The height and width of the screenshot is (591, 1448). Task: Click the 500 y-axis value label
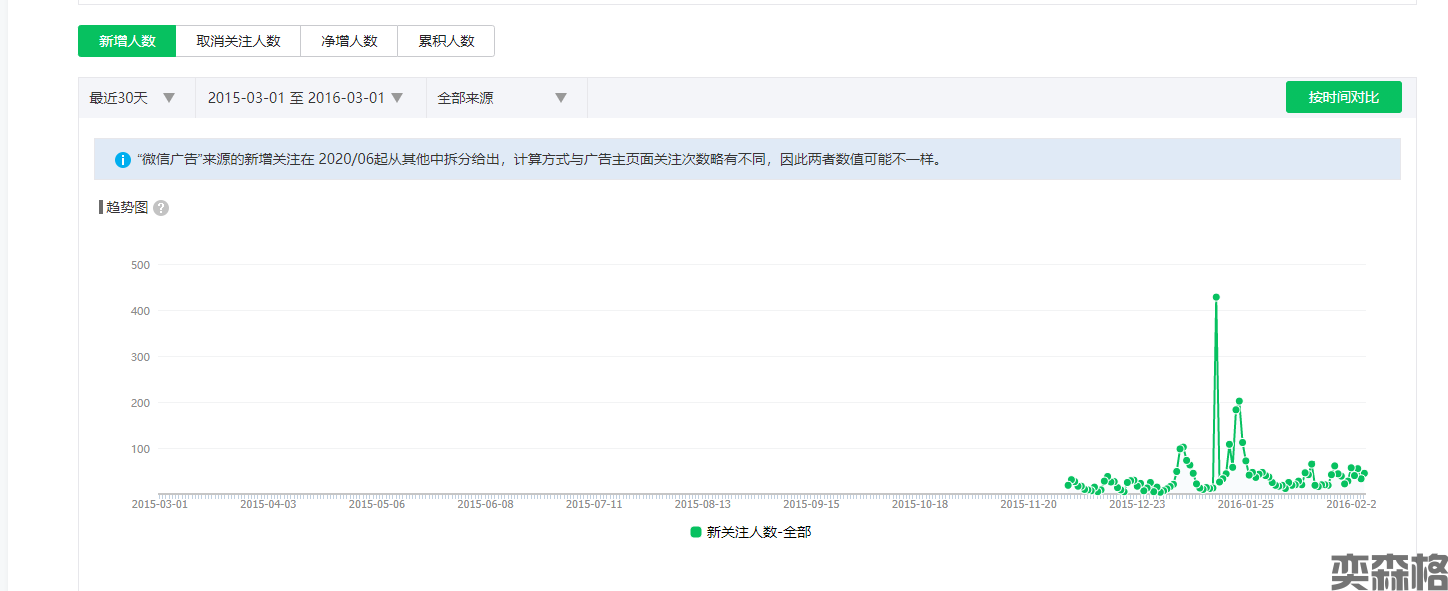click(x=140, y=265)
